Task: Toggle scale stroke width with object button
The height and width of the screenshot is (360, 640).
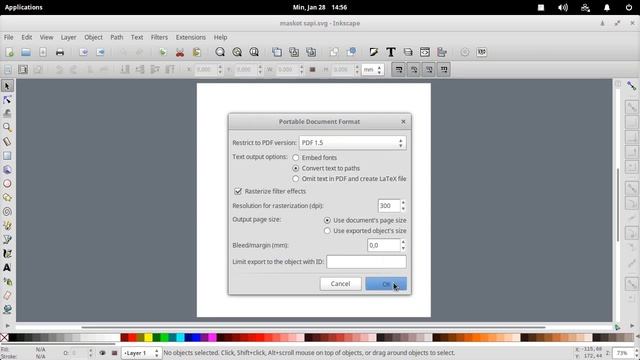Action: point(399,70)
